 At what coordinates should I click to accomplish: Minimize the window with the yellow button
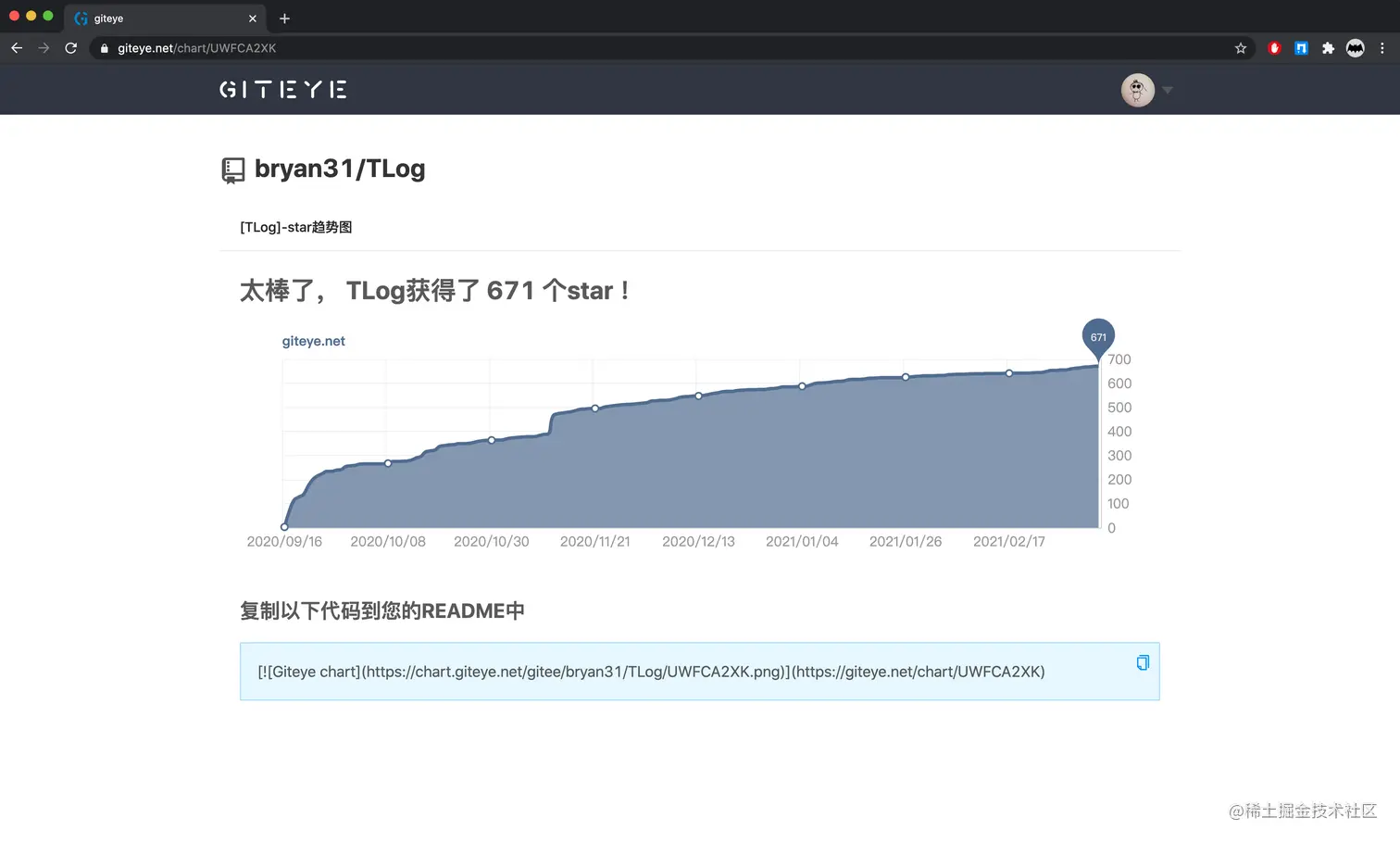tap(31, 16)
